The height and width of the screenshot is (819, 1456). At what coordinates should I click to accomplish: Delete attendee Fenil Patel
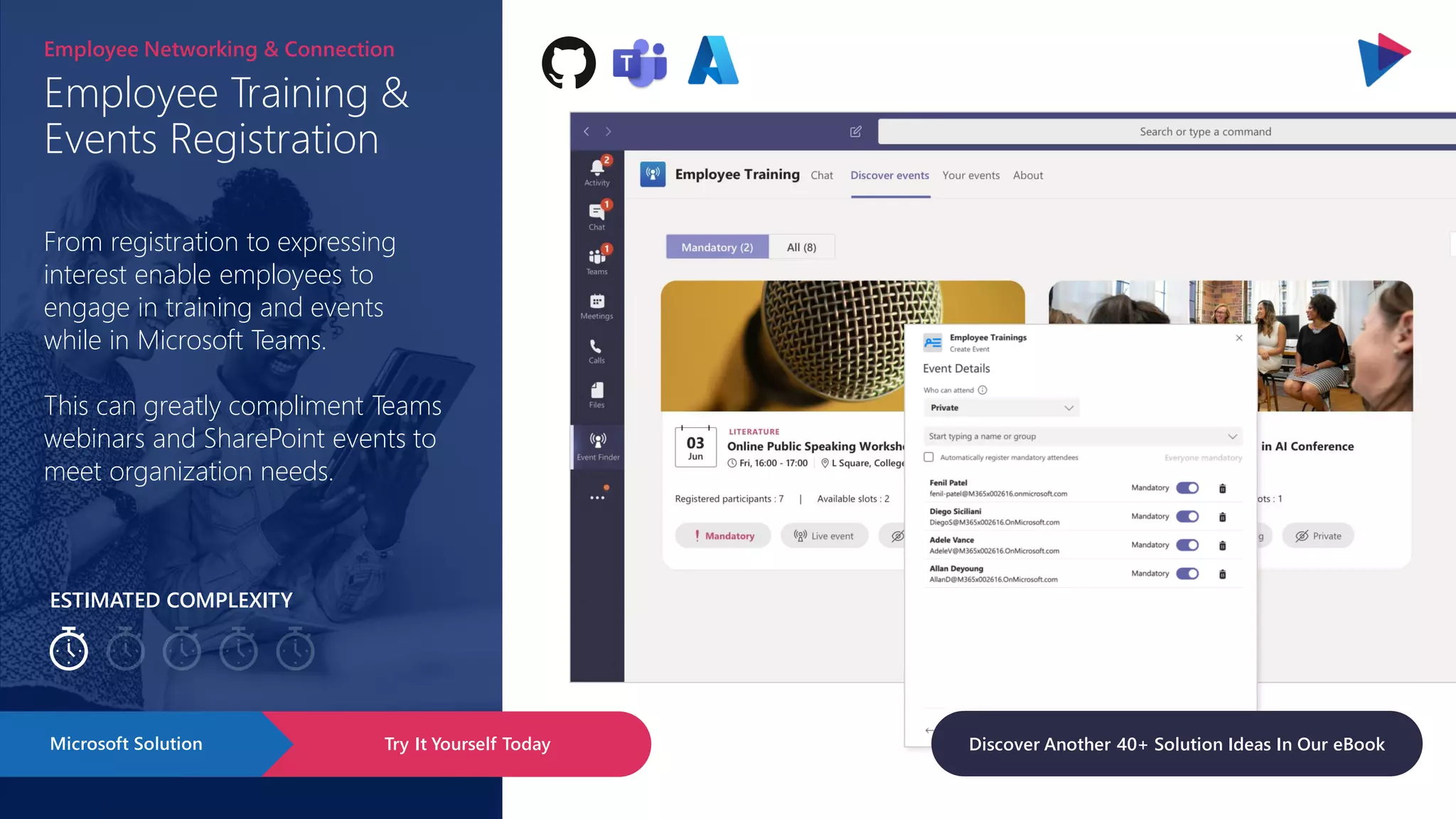(1223, 488)
